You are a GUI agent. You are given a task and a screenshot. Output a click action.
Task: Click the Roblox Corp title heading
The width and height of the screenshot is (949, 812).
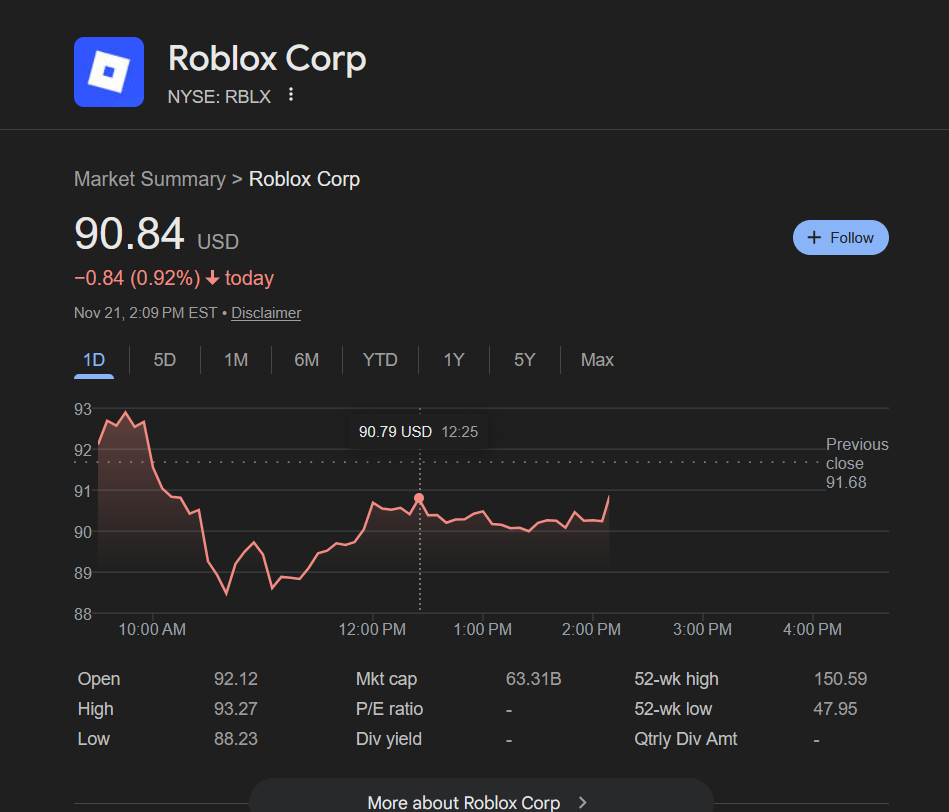tap(267, 59)
